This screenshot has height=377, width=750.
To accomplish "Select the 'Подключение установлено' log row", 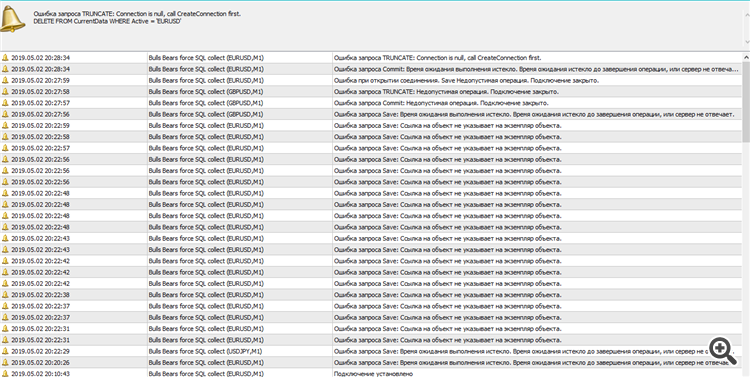I will tap(371, 374).
